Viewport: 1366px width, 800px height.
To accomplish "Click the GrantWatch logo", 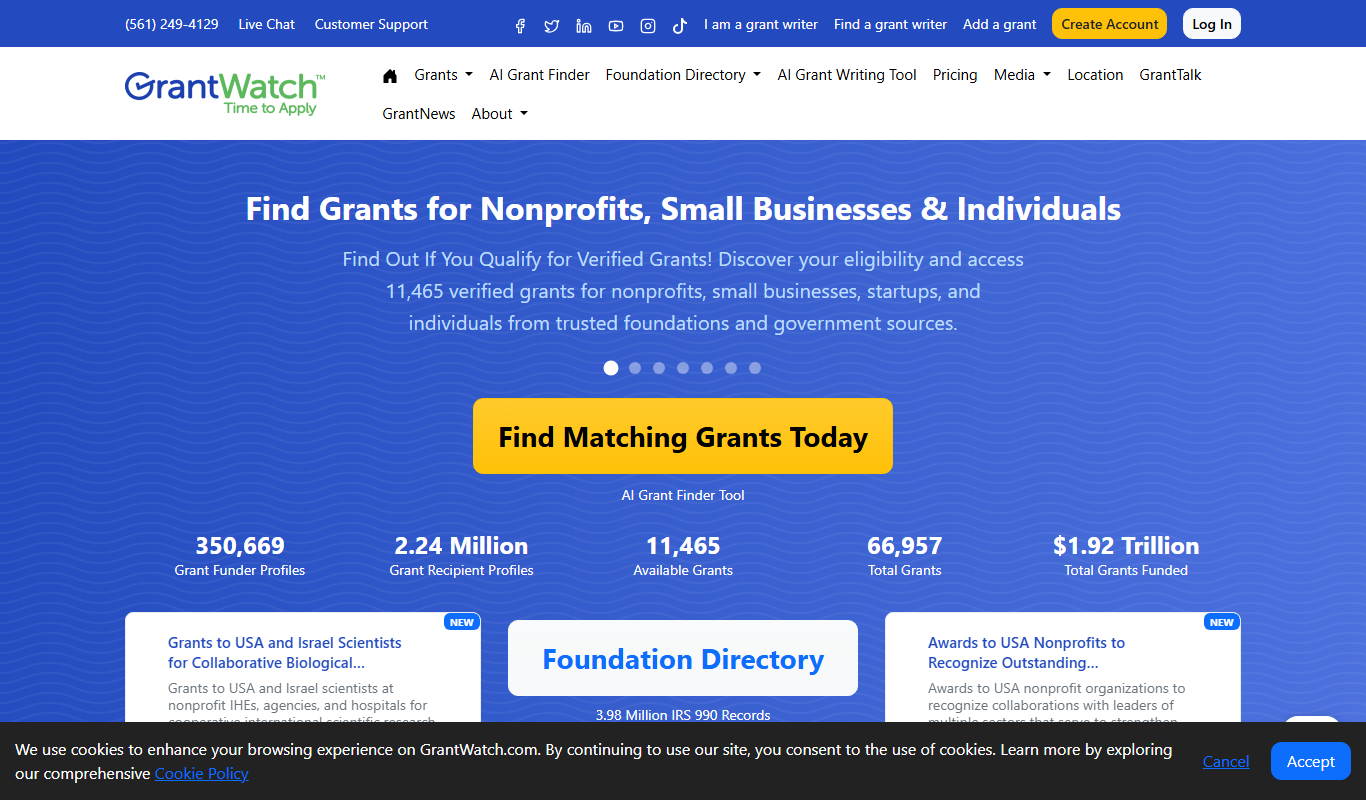I will [225, 93].
